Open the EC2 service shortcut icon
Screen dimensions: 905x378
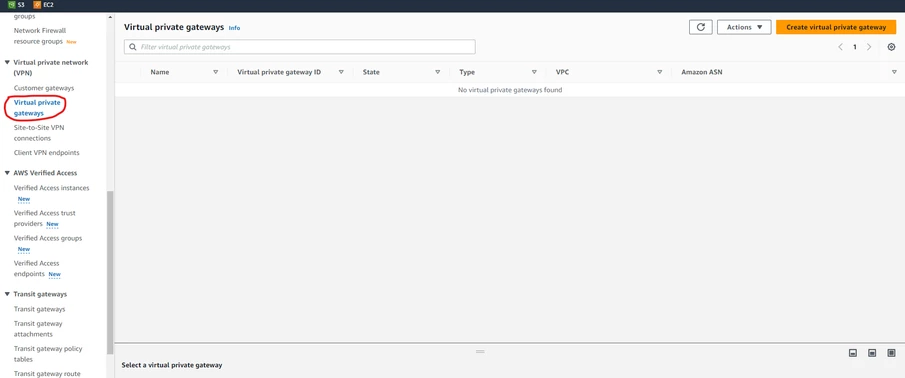click(x=38, y=5)
